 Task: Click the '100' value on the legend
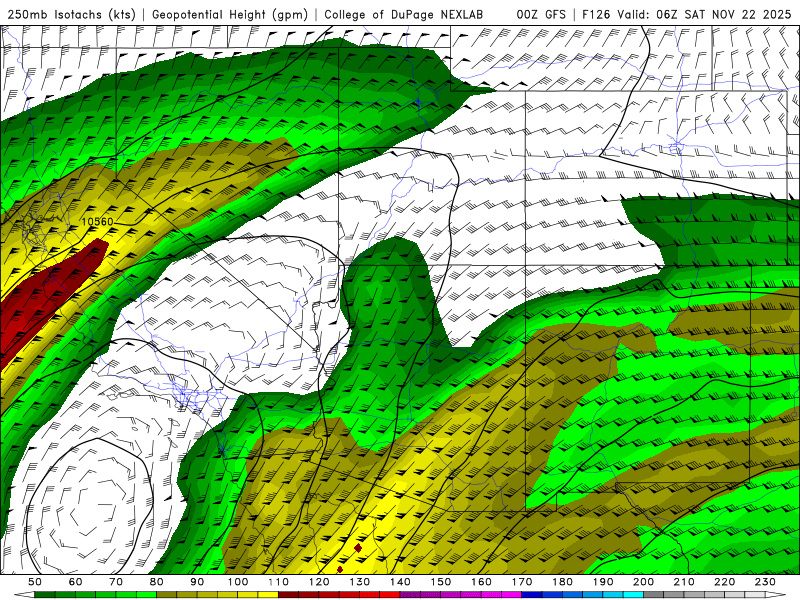[x=238, y=582]
